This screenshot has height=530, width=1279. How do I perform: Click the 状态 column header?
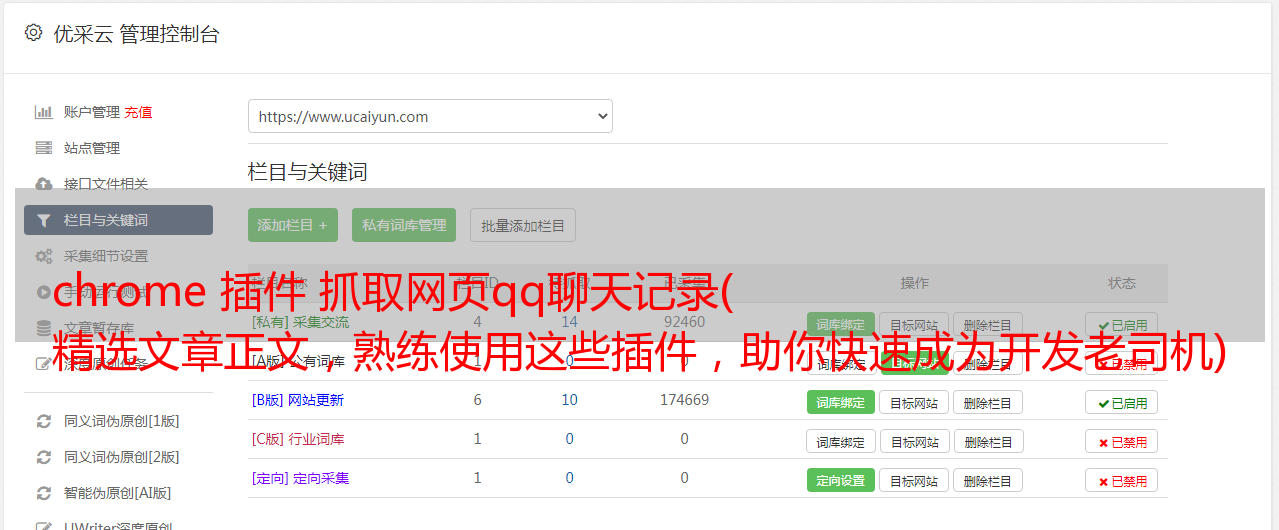(1122, 283)
